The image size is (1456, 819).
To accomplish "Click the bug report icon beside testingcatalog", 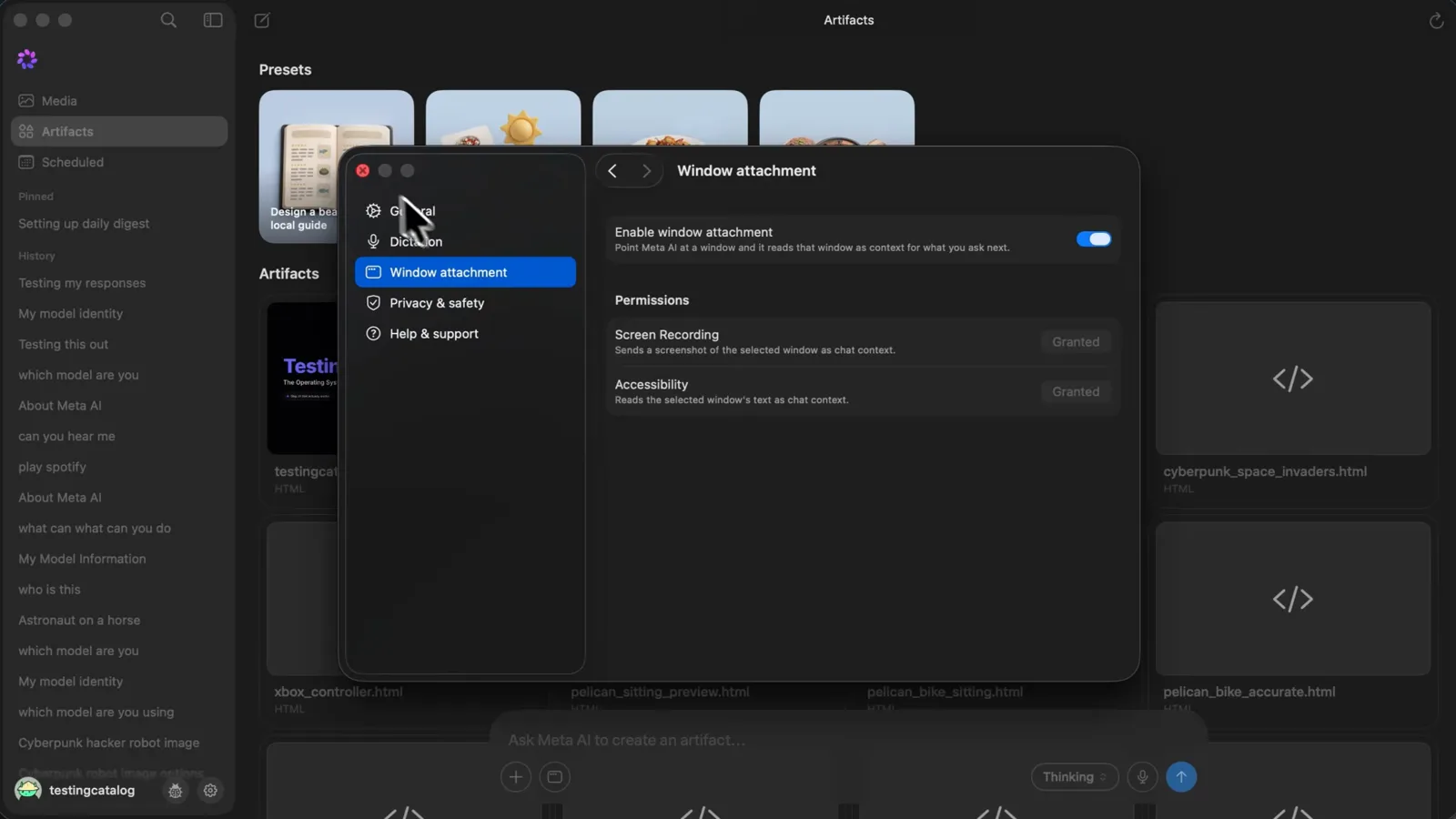I will click(x=176, y=791).
